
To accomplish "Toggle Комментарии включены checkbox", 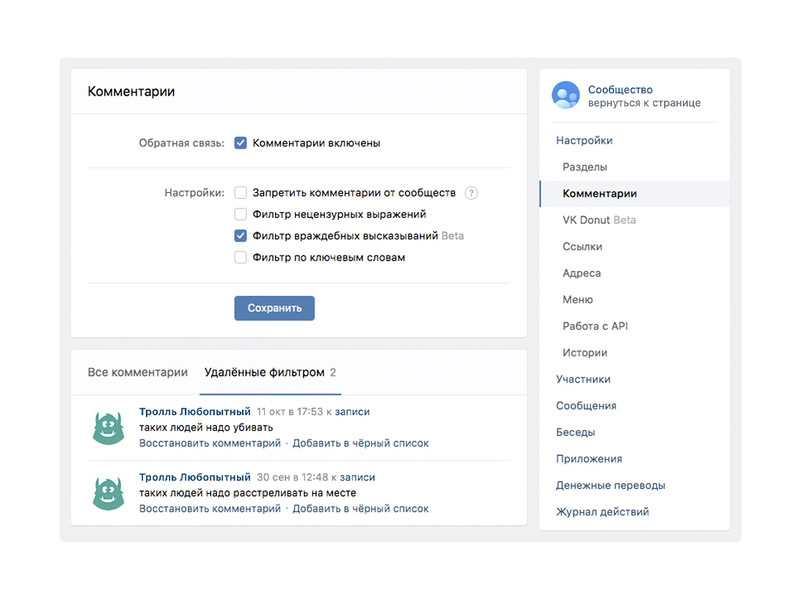I will point(241,143).
